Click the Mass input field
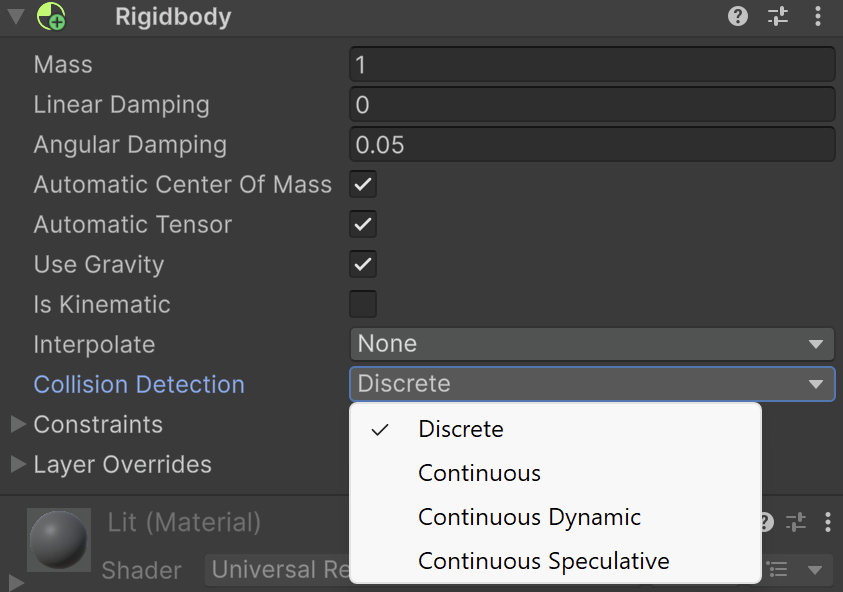The height and width of the screenshot is (592, 843). click(x=592, y=65)
